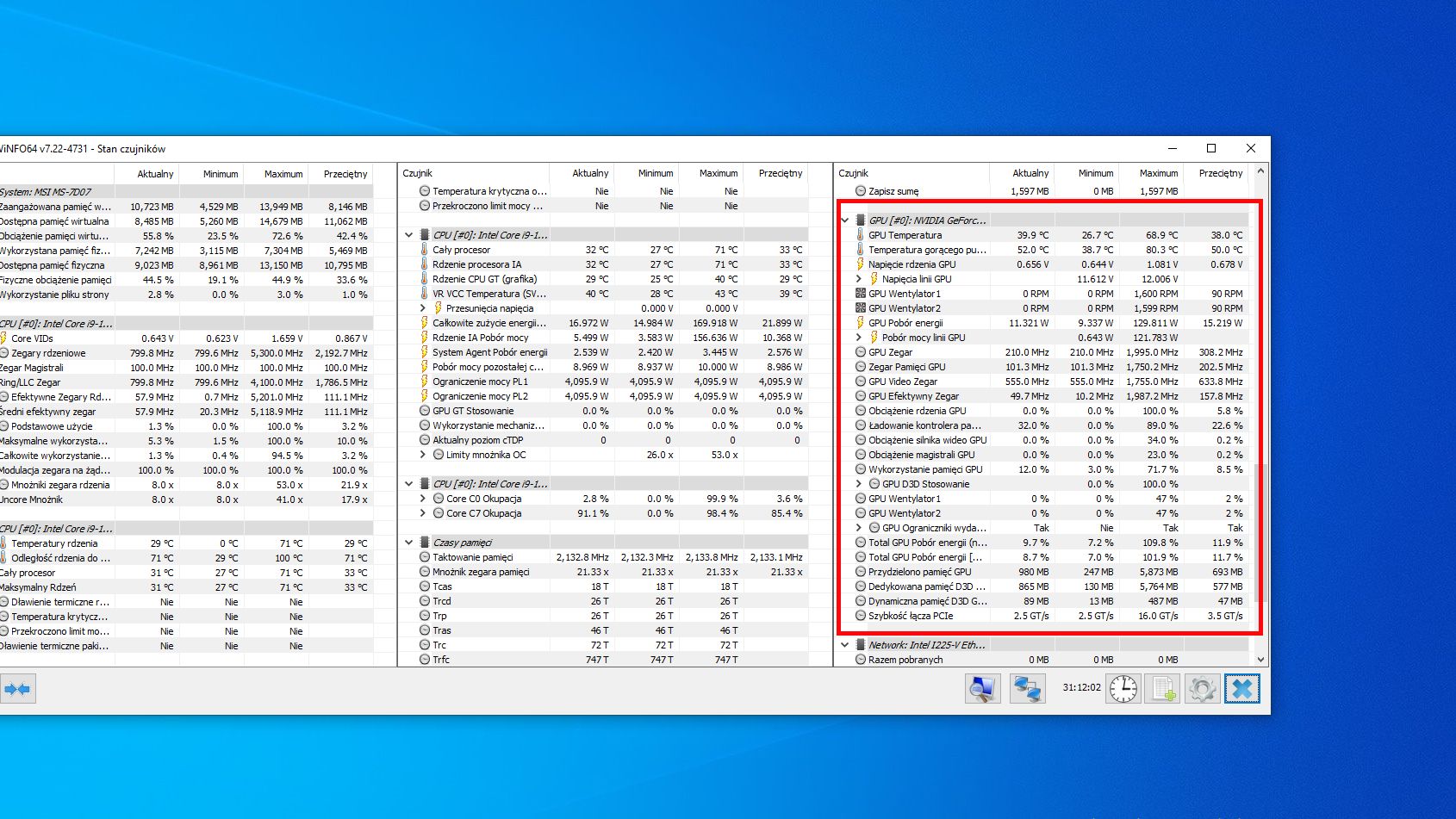The height and width of the screenshot is (819, 1456).
Task: Expand the Przesunięcia napięcia row
Action: [422, 308]
